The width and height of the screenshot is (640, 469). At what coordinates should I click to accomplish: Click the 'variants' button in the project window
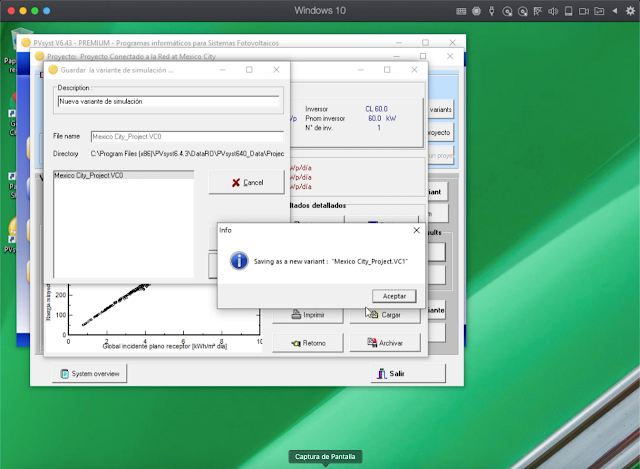(x=440, y=109)
